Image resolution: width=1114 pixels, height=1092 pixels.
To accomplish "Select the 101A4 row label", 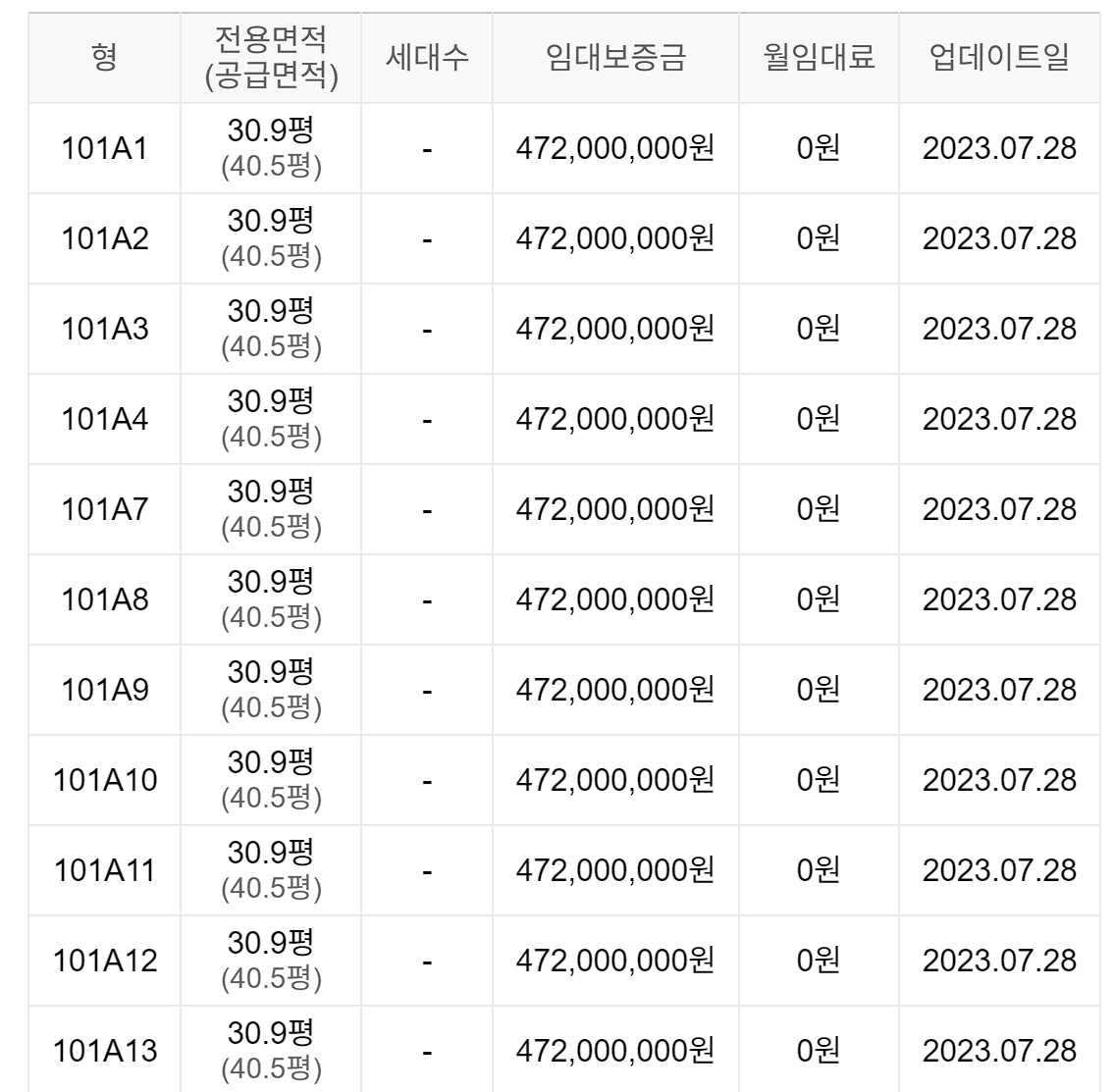I will 104,419.
